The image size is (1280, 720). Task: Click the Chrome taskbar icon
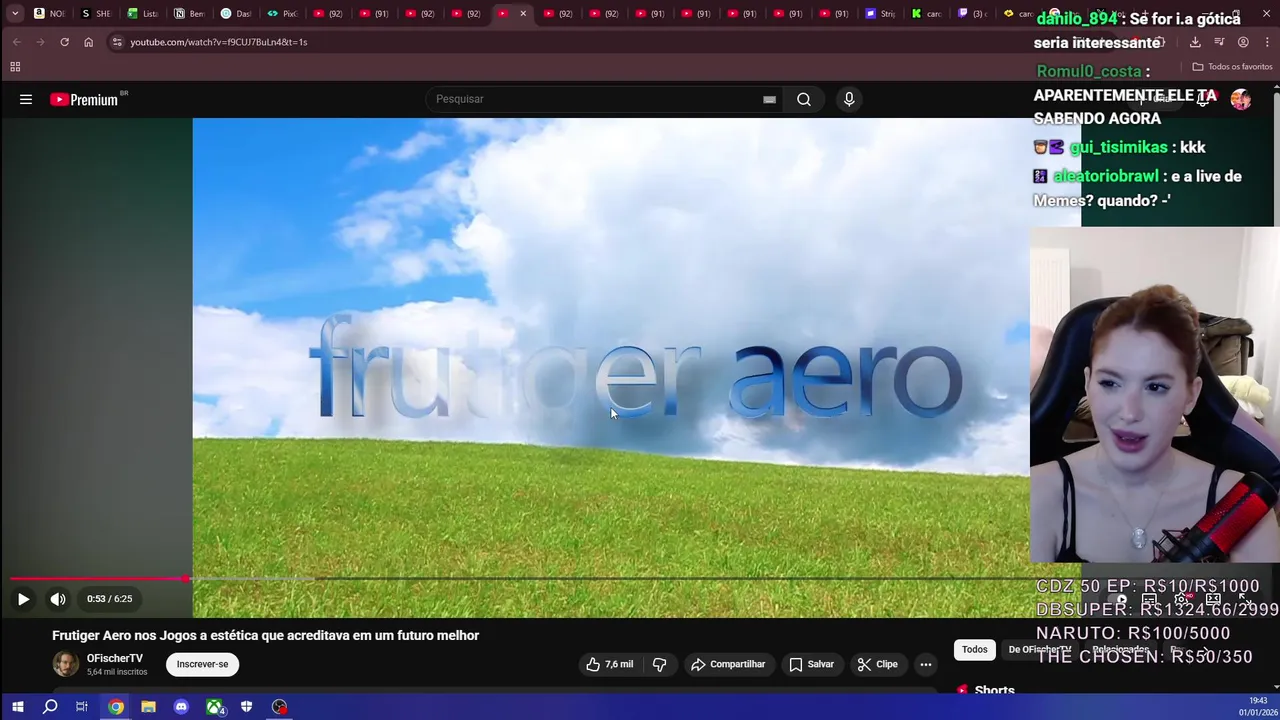[116, 707]
